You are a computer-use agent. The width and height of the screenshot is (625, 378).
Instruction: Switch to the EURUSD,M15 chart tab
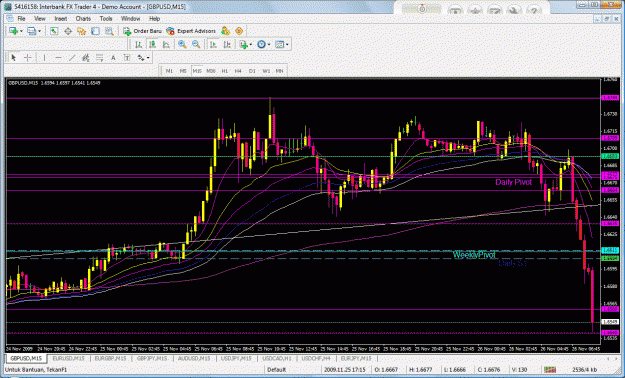[x=69, y=358]
